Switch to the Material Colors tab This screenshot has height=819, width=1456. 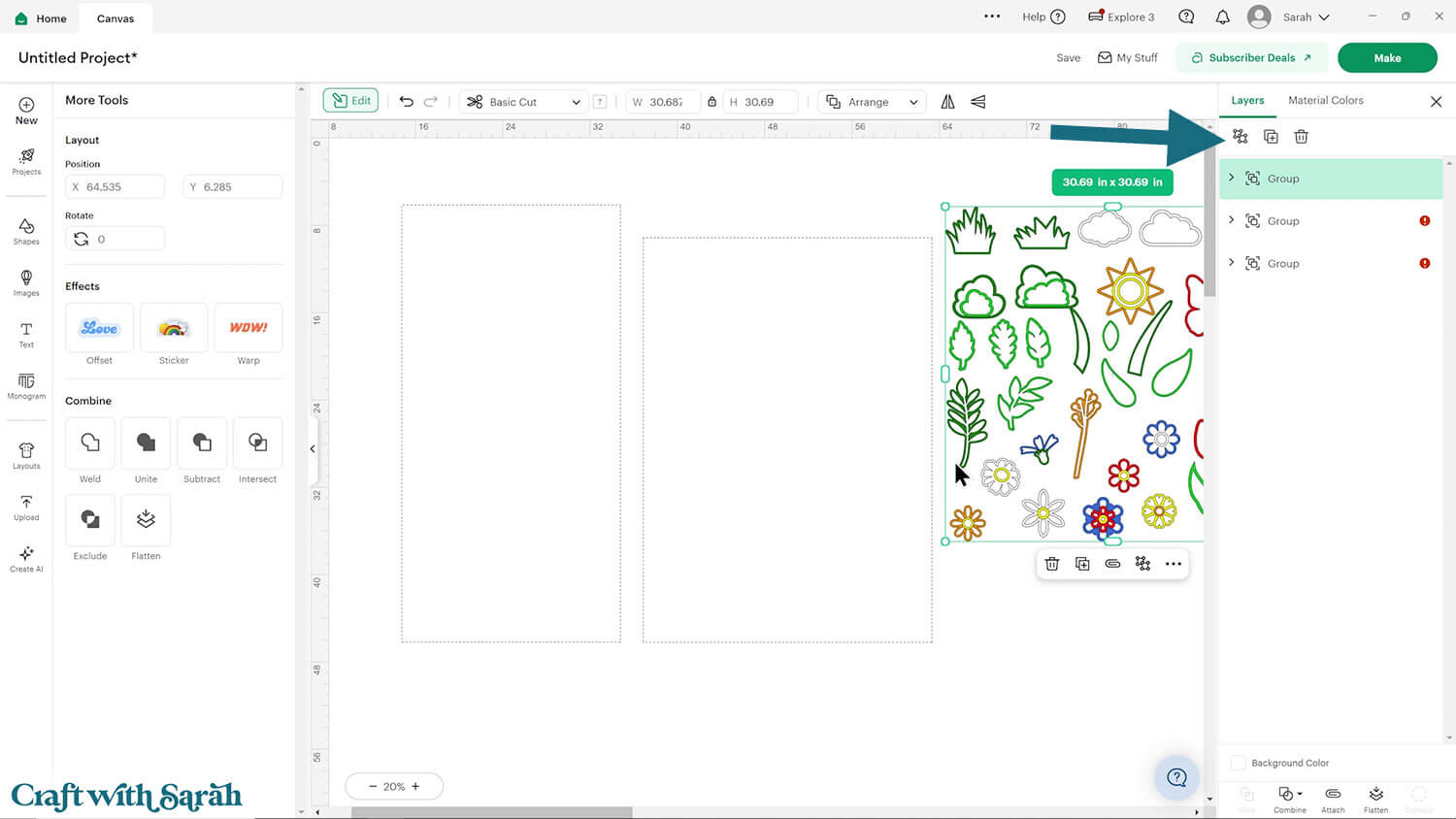[x=1325, y=101]
